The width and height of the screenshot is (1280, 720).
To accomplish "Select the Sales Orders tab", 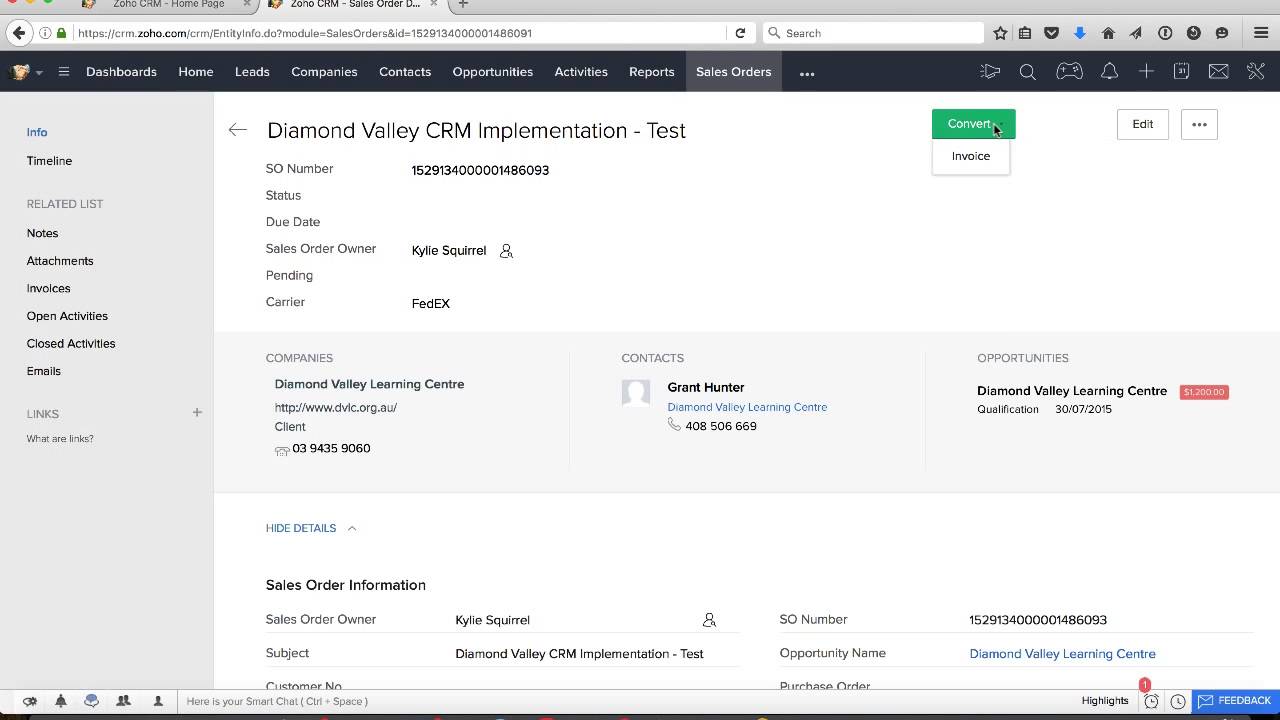I will pyautogui.click(x=733, y=72).
